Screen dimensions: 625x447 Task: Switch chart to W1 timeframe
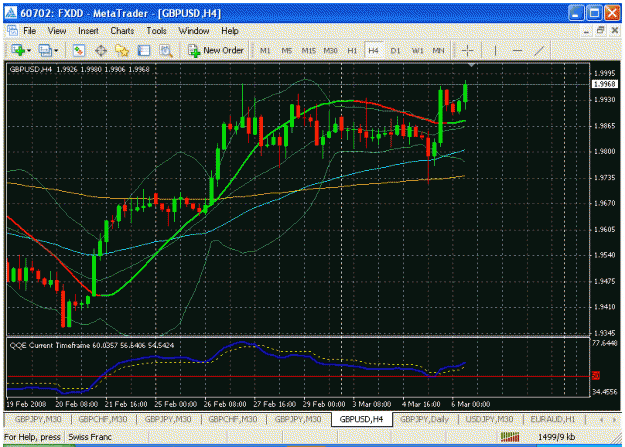click(417, 51)
